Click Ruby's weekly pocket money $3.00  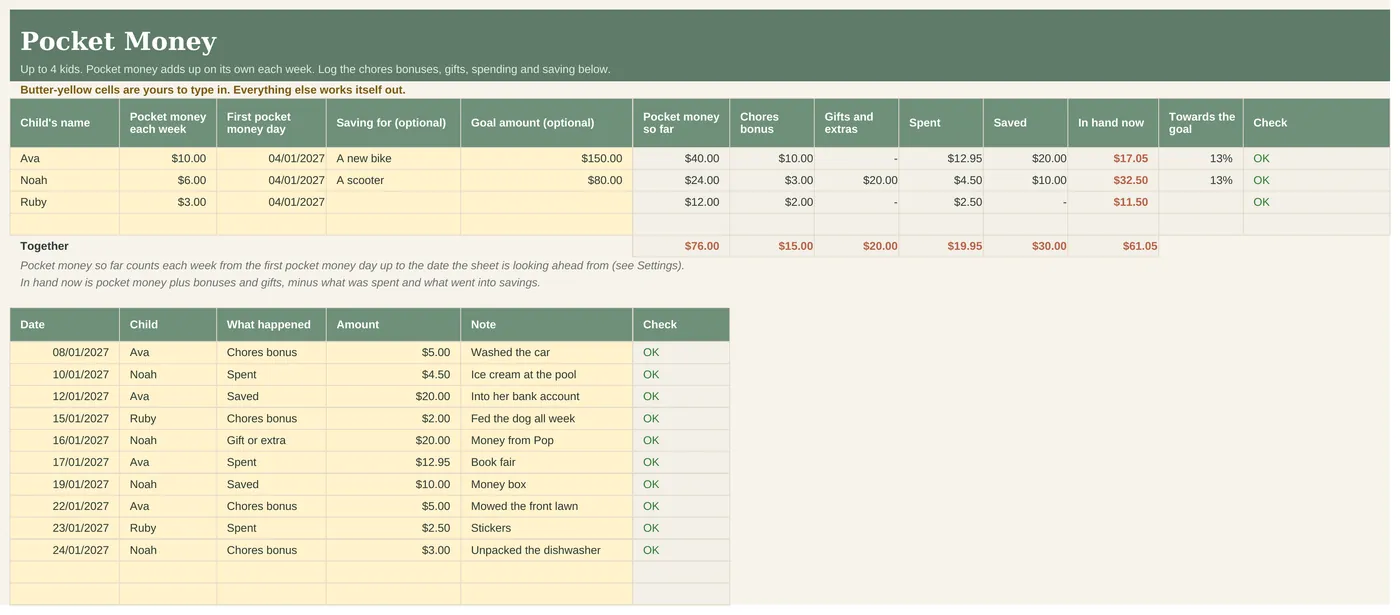[x=168, y=202]
